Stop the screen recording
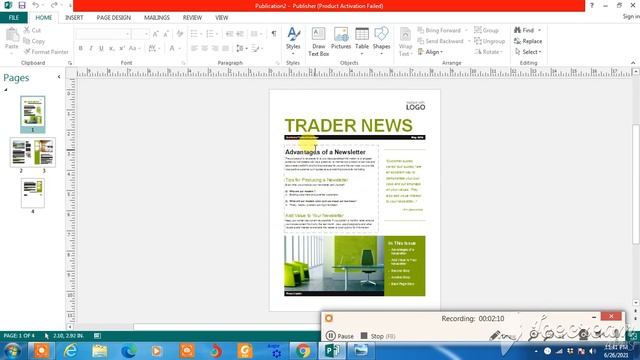The image size is (640, 360). (x=378, y=336)
